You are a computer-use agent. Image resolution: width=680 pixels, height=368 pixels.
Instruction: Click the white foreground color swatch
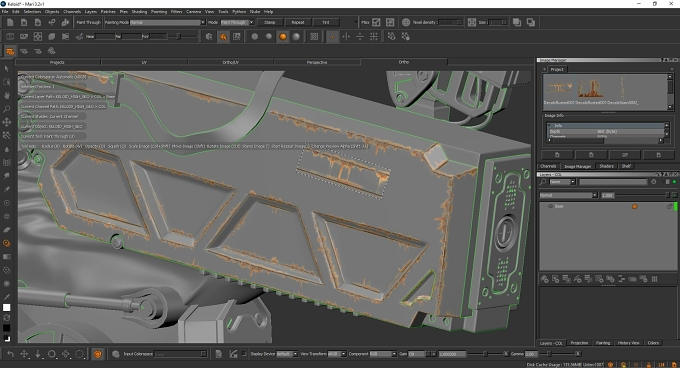click(7, 308)
